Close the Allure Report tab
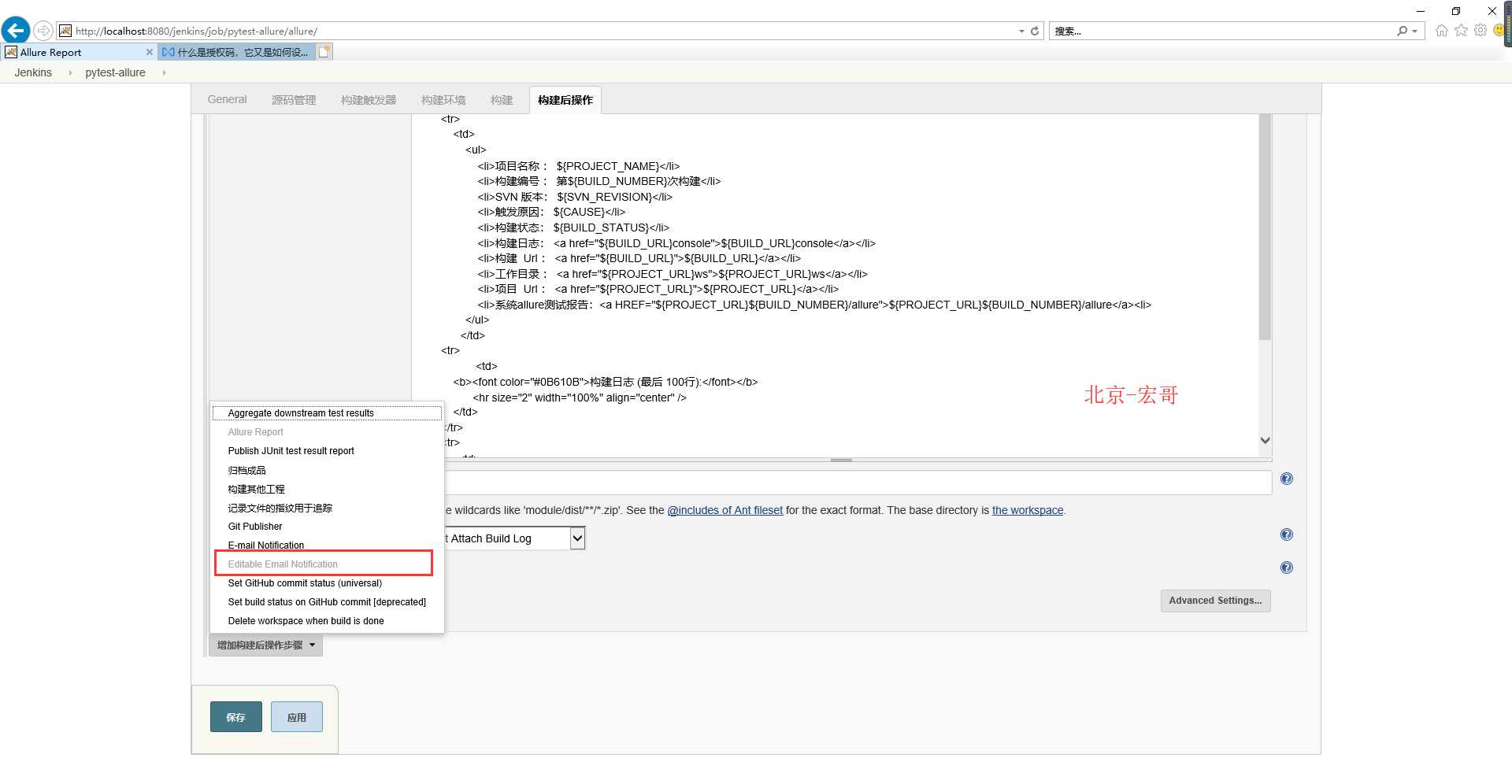Image resolution: width=1512 pixels, height=784 pixels. (149, 52)
